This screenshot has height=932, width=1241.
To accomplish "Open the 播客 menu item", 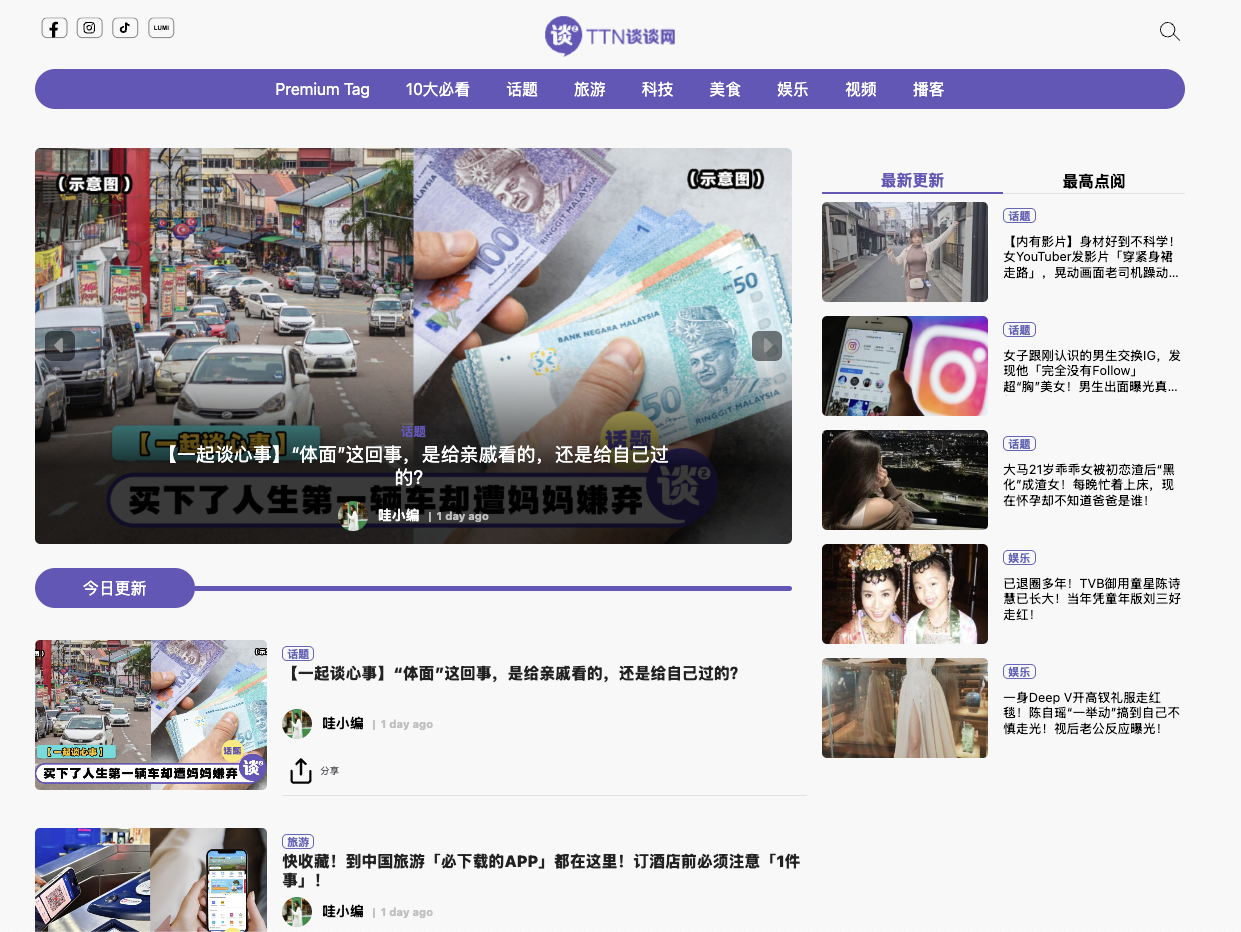I will [x=928, y=89].
